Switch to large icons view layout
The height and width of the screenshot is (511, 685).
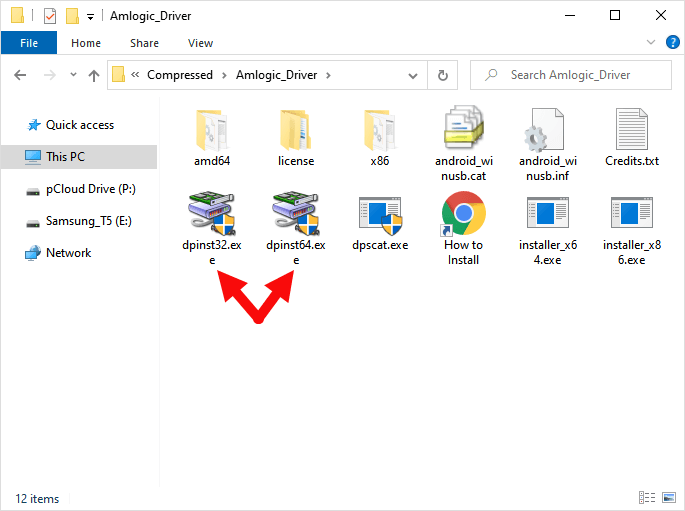tap(669, 497)
